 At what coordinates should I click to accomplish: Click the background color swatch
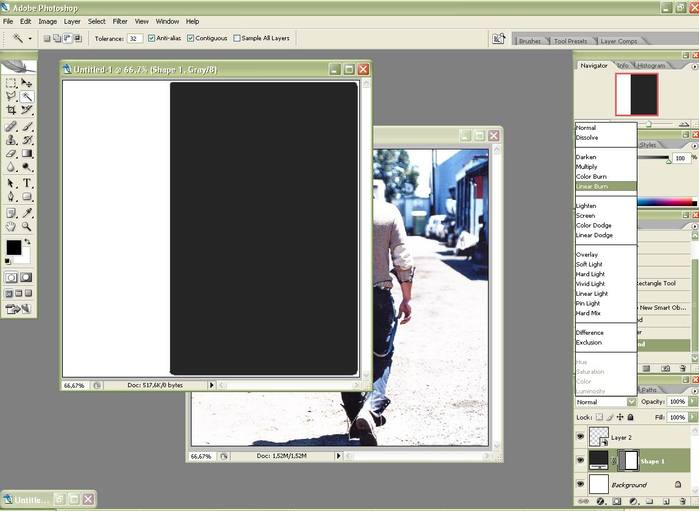click(x=25, y=257)
